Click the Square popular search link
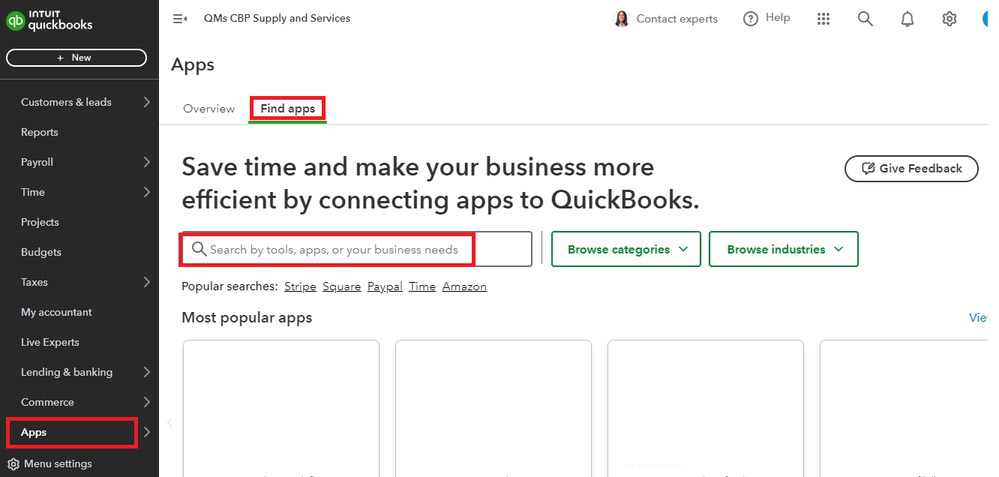This screenshot has height=477, width=999. click(341, 287)
